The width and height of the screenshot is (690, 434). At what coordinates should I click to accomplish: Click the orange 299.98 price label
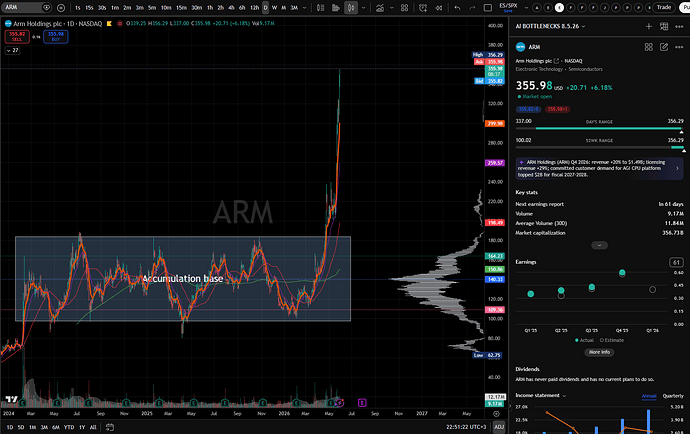point(495,124)
